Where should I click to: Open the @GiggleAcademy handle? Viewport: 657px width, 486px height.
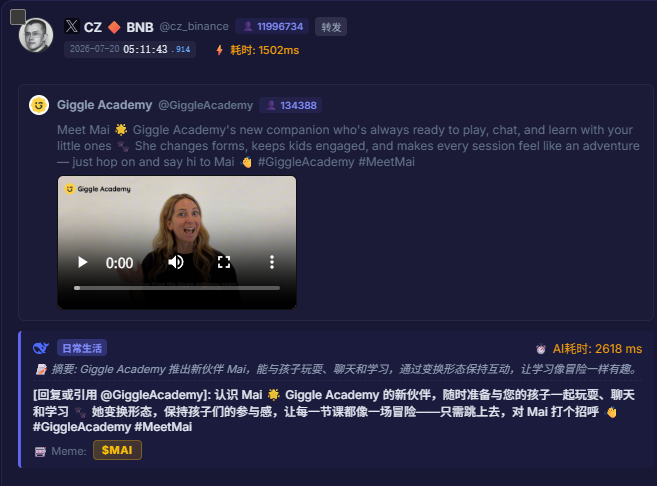tap(205, 105)
